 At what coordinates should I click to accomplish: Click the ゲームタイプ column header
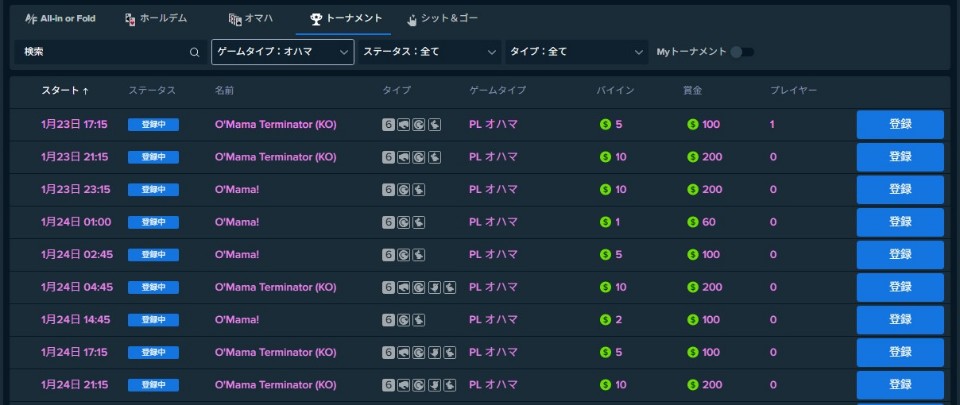[x=497, y=91]
